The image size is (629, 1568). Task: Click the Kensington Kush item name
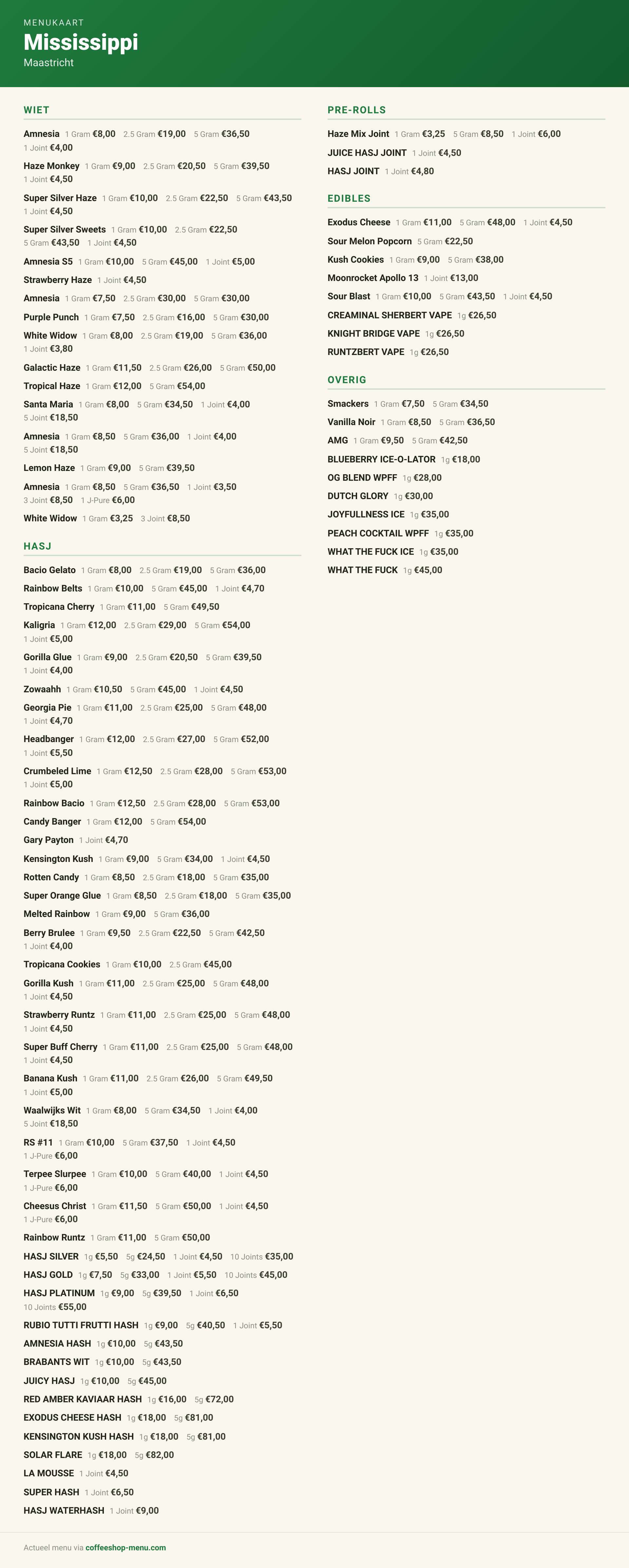[x=58, y=859]
